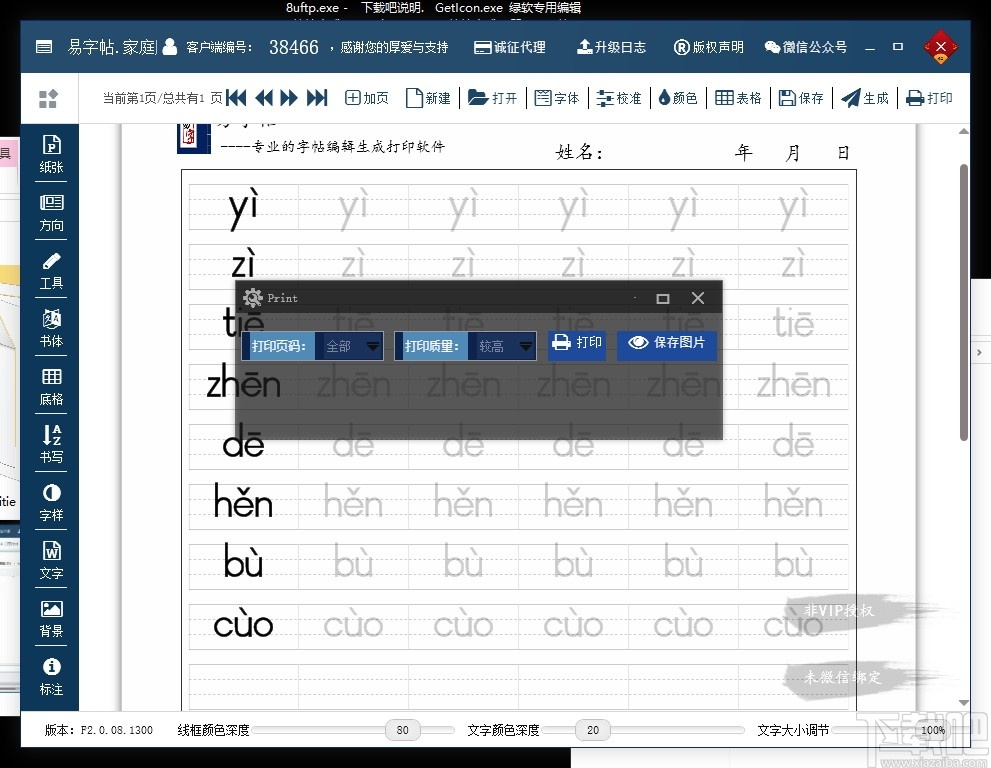Open the 升级日志 upgrade log
This screenshot has height=768, width=991.
611,47
